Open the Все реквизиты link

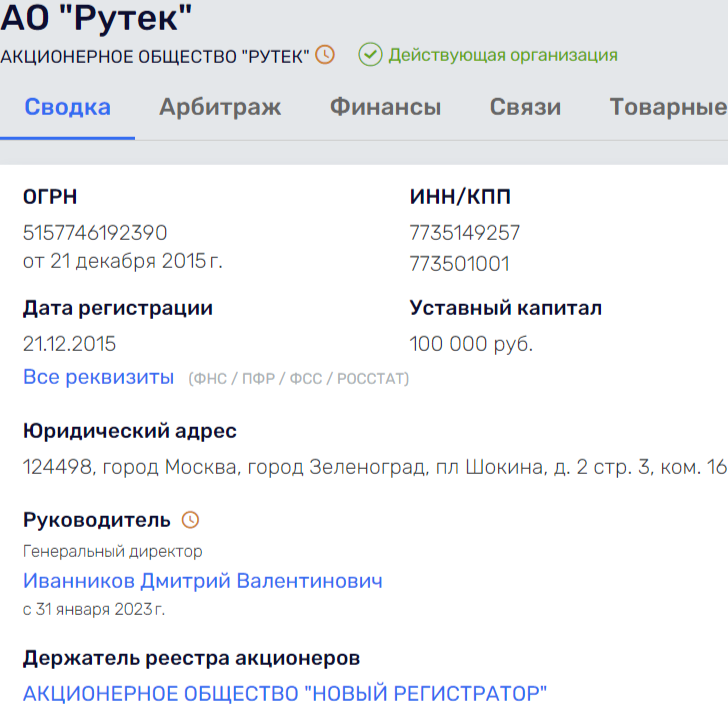[98, 377]
